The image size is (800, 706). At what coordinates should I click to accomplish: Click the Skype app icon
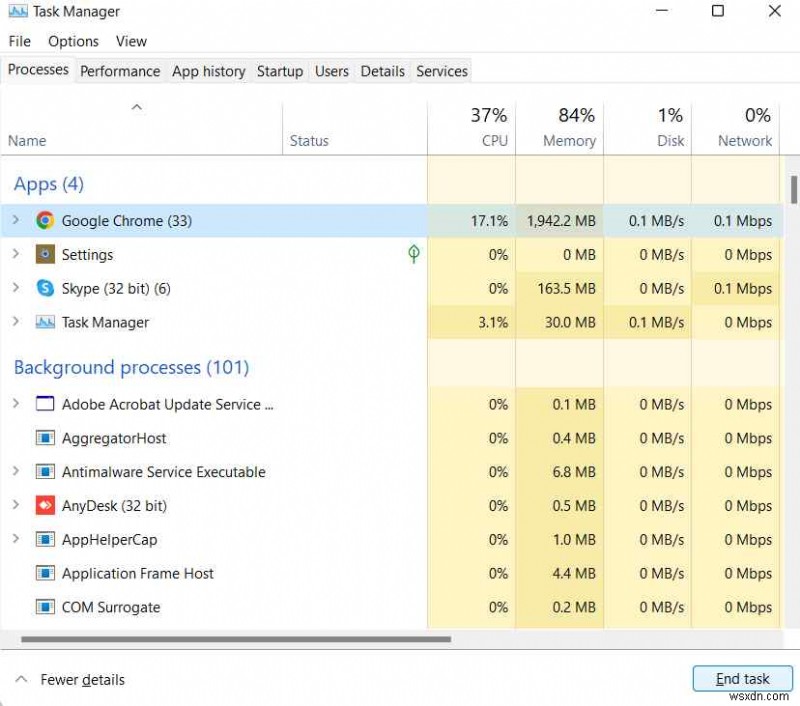tap(45, 288)
